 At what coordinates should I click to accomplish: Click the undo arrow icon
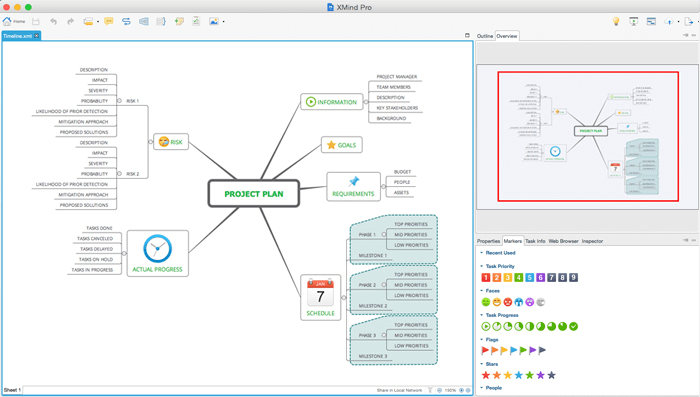(54, 21)
